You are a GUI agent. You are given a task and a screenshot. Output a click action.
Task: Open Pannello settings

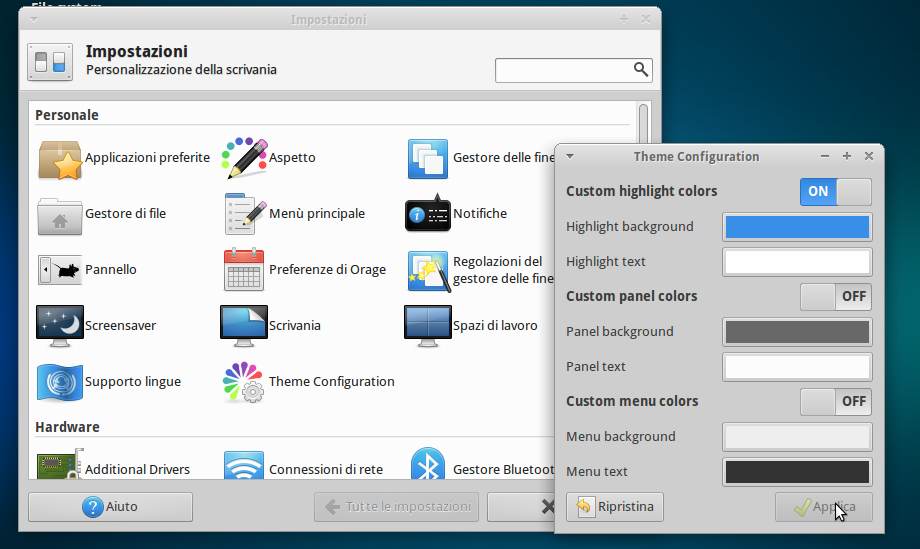coord(87,270)
